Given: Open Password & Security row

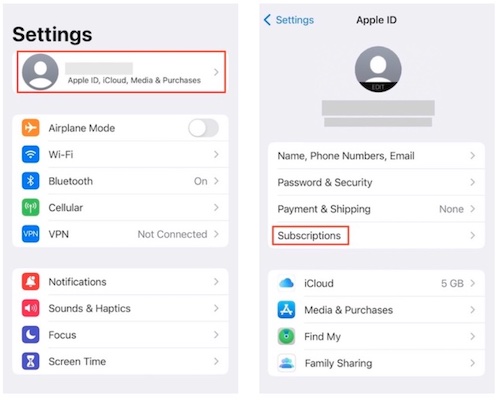Looking at the screenshot, I should pyautogui.click(x=376, y=182).
